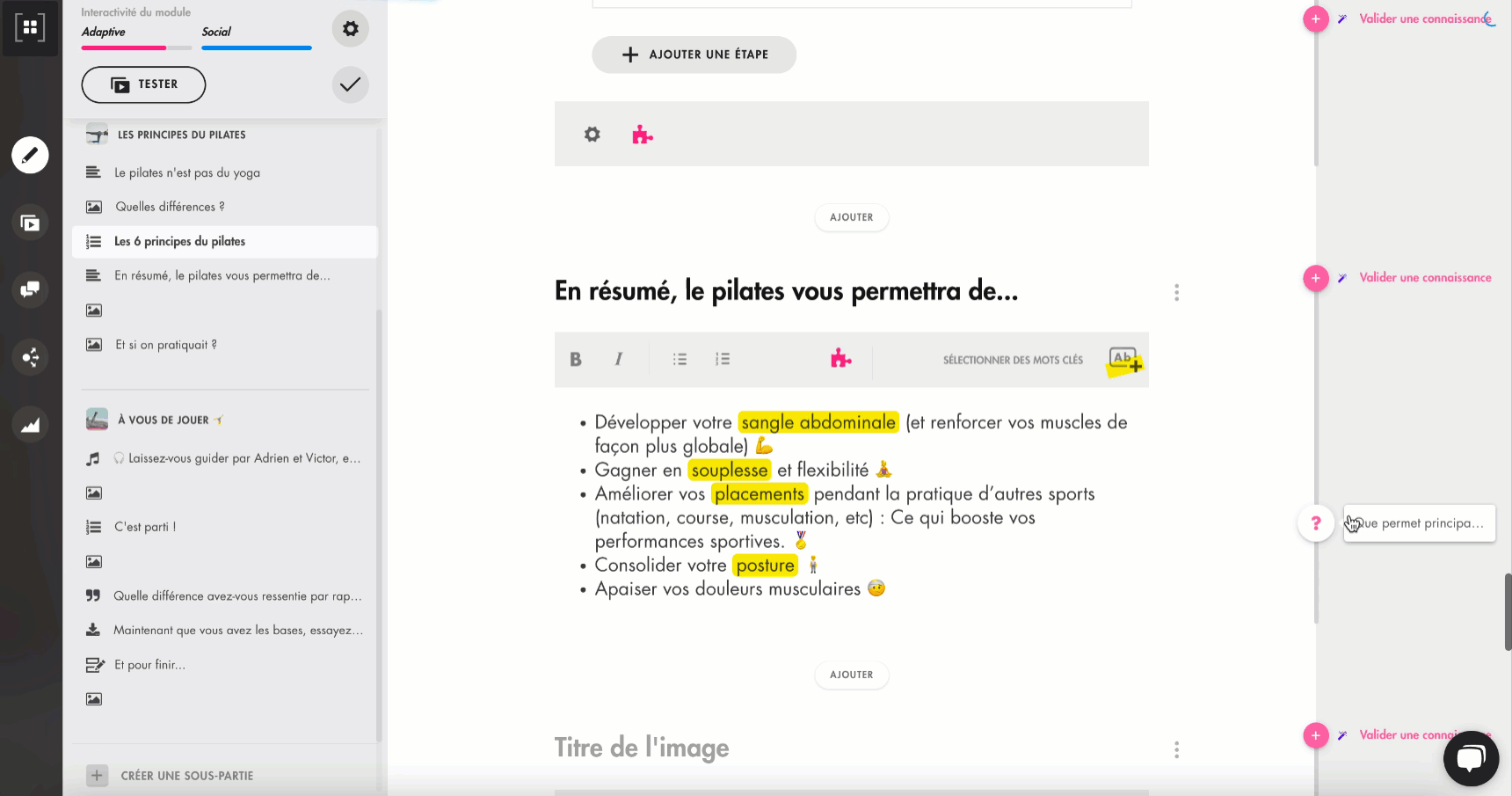Click the gear icon in gray step block
The width and height of the screenshot is (1512, 796).
coord(592,135)
